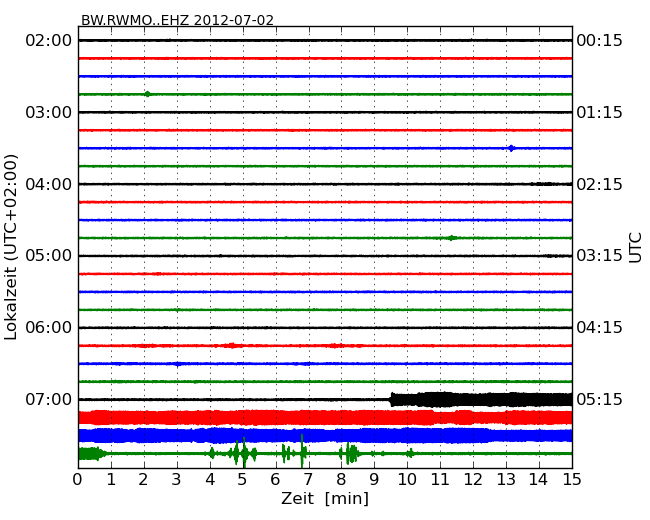This screenshot has width=650, height=520.
Task: Pick the 15 minute tick label
Action: tap(572, 480)
